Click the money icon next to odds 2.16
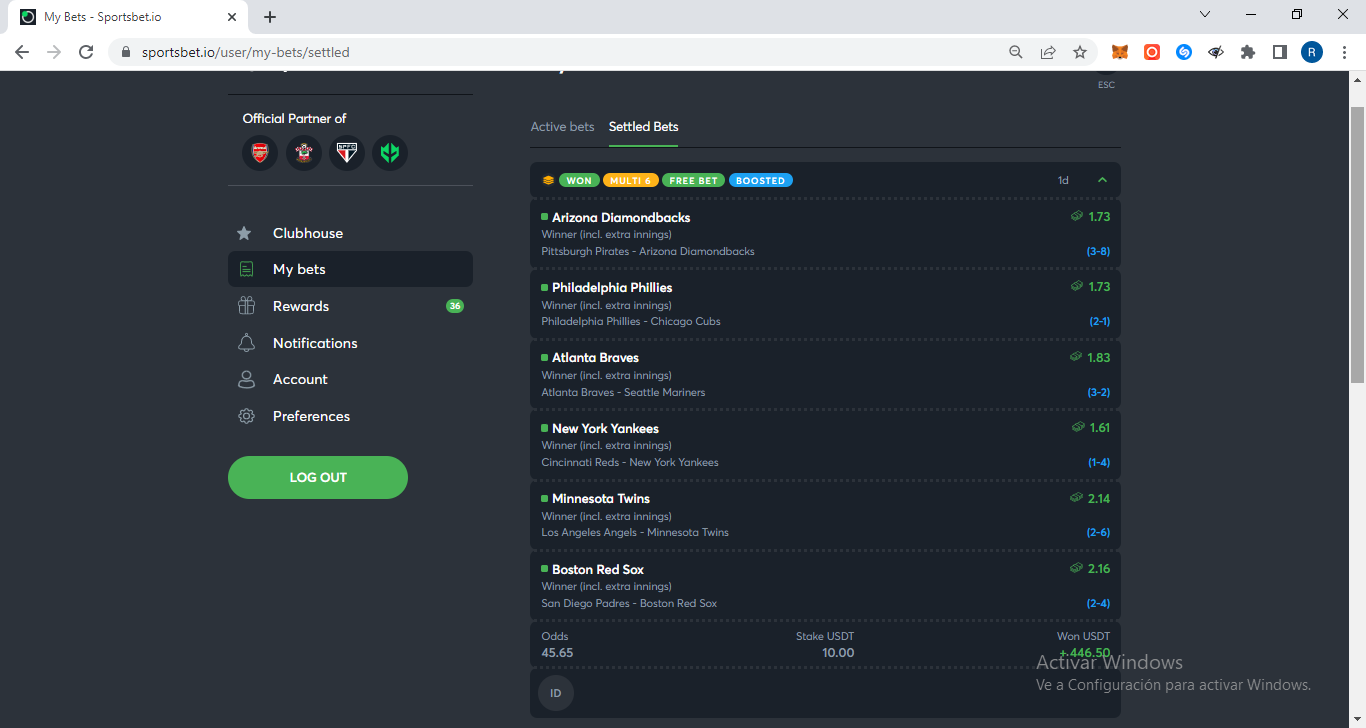Screen dimensions: 1366x728 (x=1077, y=568)
